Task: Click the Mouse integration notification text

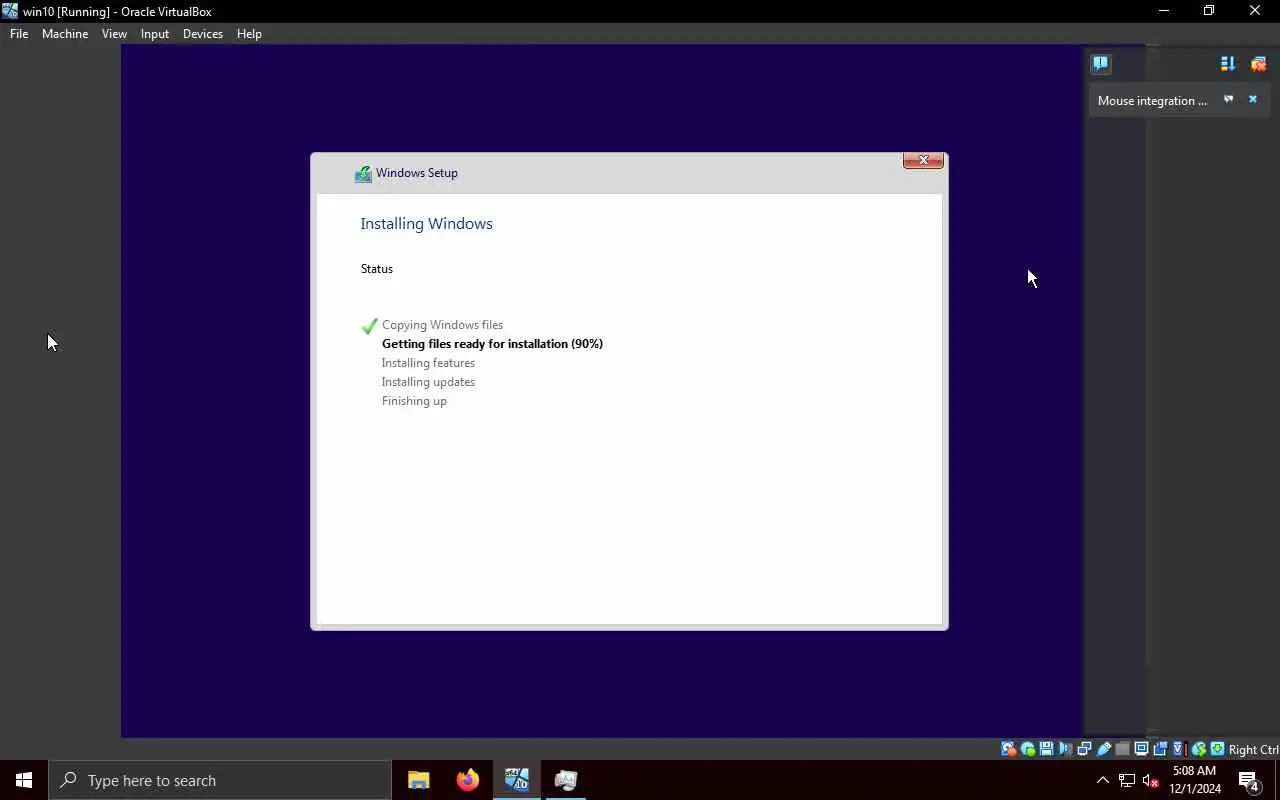Action: coord(1152,101)
